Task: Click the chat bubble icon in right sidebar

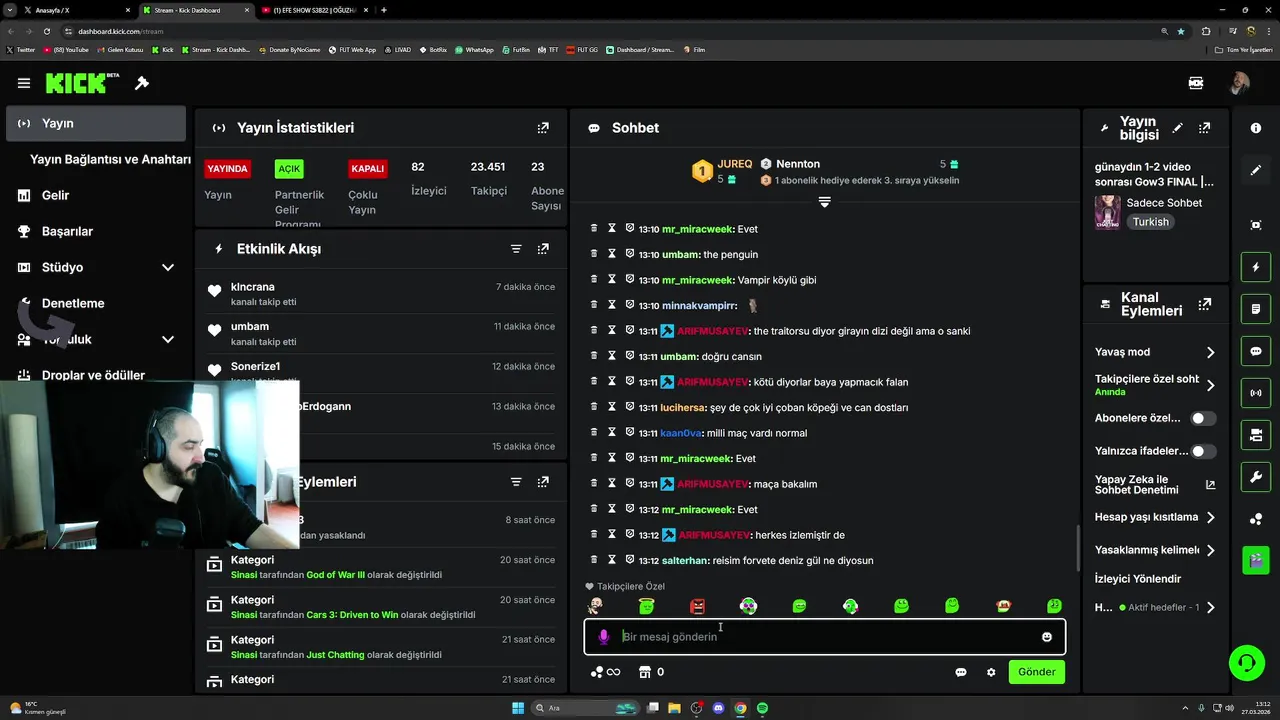Action: pos(1256,352)
